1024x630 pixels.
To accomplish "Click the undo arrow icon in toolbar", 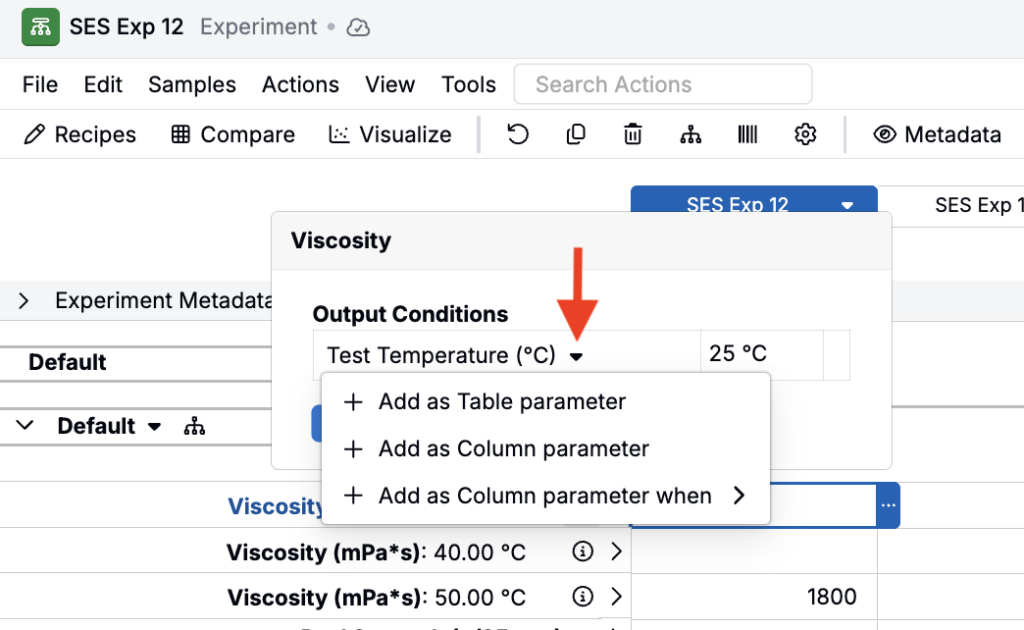I will click(x=517, y=134).
